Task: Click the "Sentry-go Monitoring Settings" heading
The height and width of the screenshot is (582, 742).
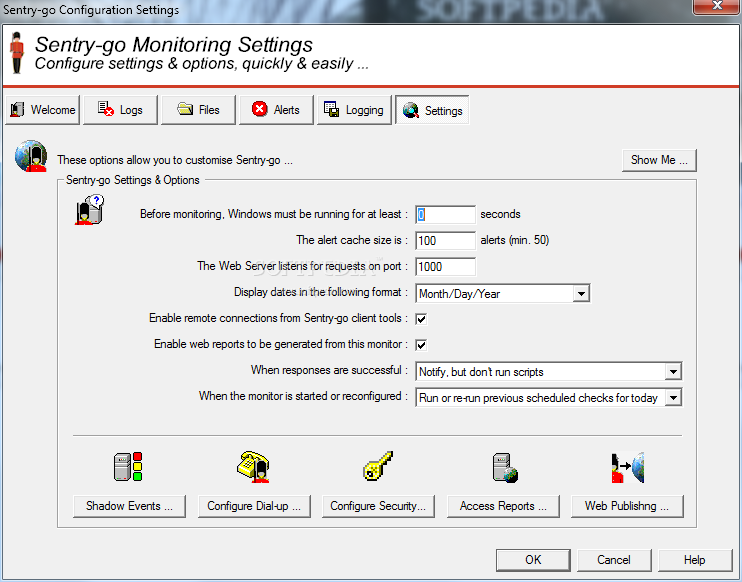Action: point(174,45)
